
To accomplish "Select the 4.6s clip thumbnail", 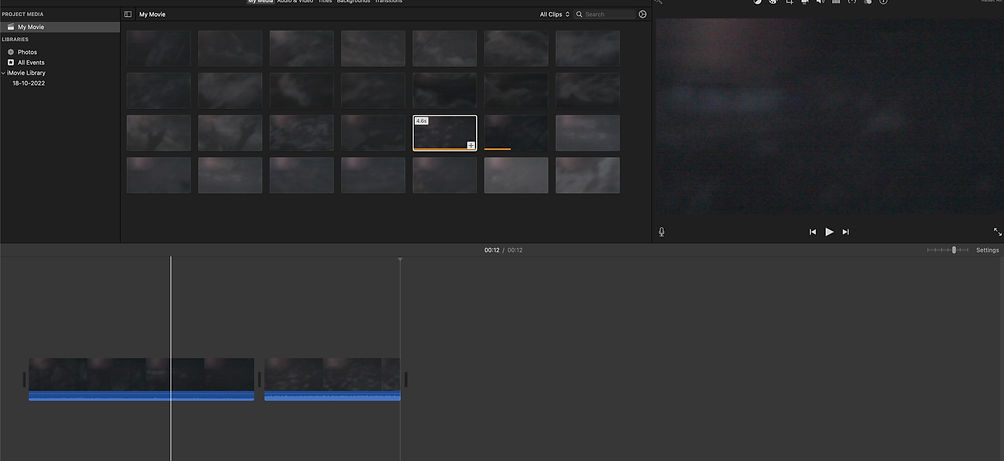I will pos(445,133).
